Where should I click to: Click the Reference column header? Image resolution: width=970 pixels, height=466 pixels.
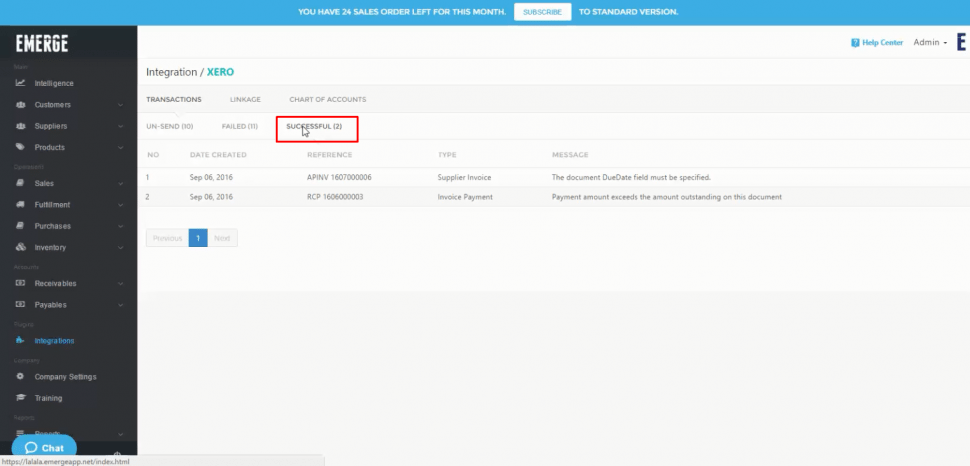pos(329,155)
